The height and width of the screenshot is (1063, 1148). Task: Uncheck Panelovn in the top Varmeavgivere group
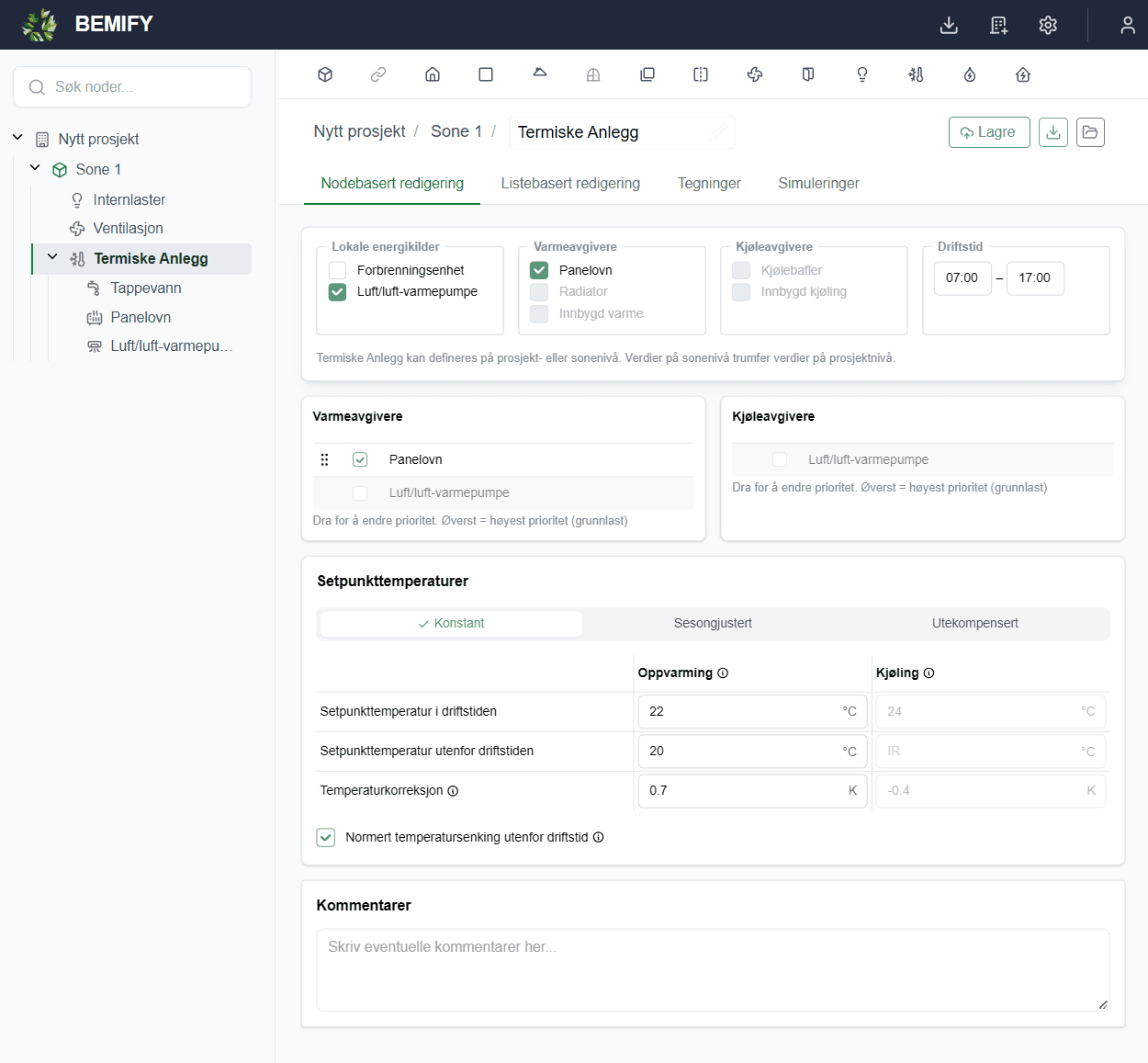tap(539, 270)
